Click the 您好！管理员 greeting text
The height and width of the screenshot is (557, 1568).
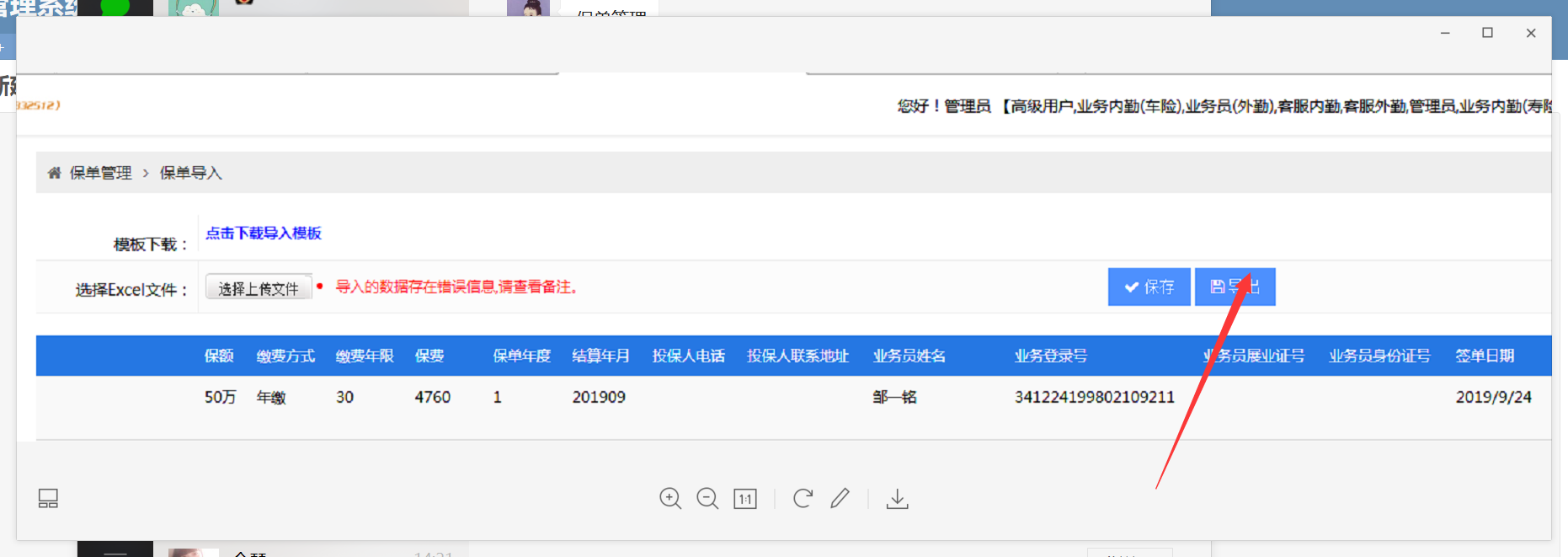(944, 106)
